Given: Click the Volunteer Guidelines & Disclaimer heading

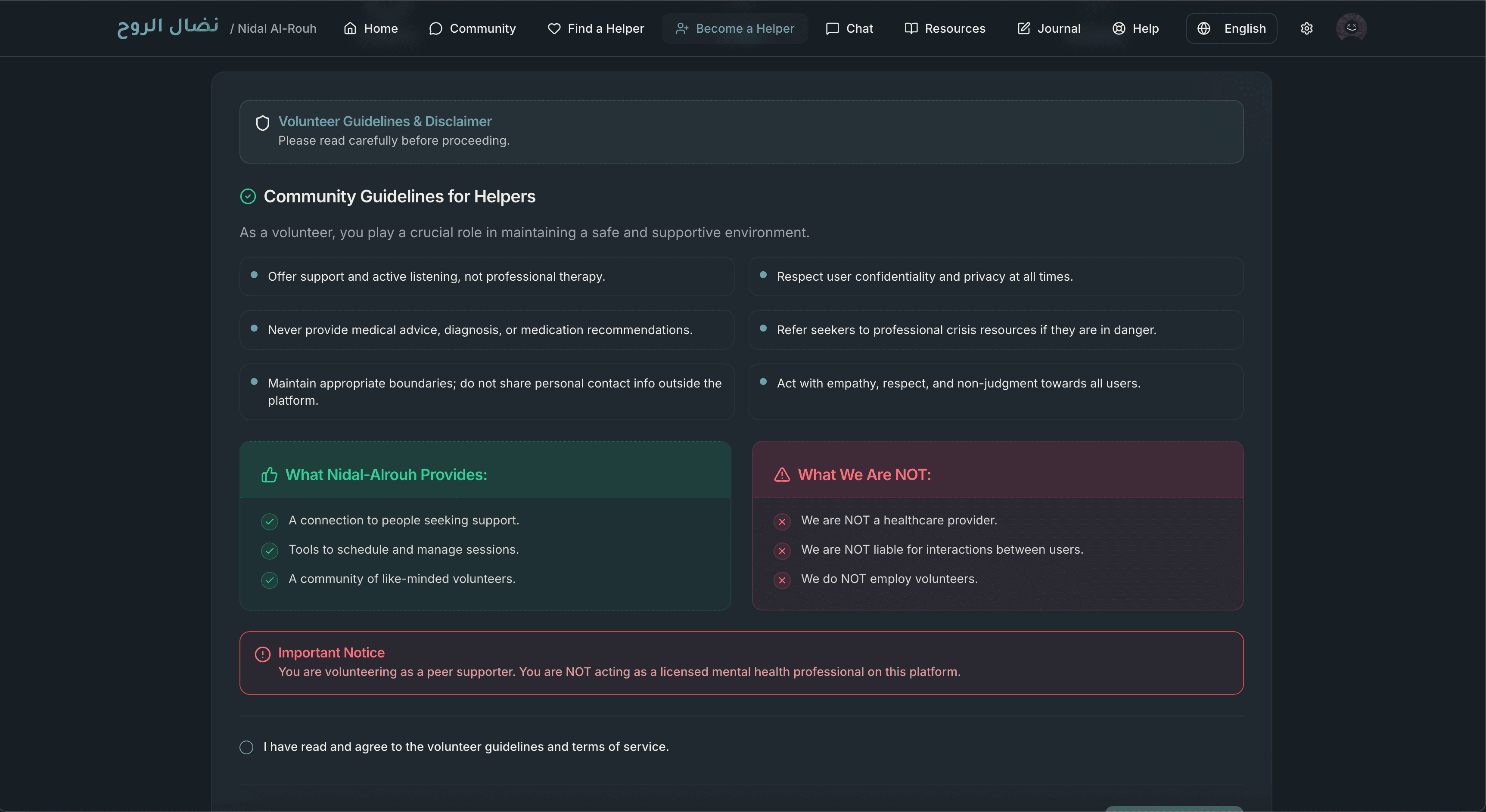Looking at the screenshot, I should pos(385,121).
